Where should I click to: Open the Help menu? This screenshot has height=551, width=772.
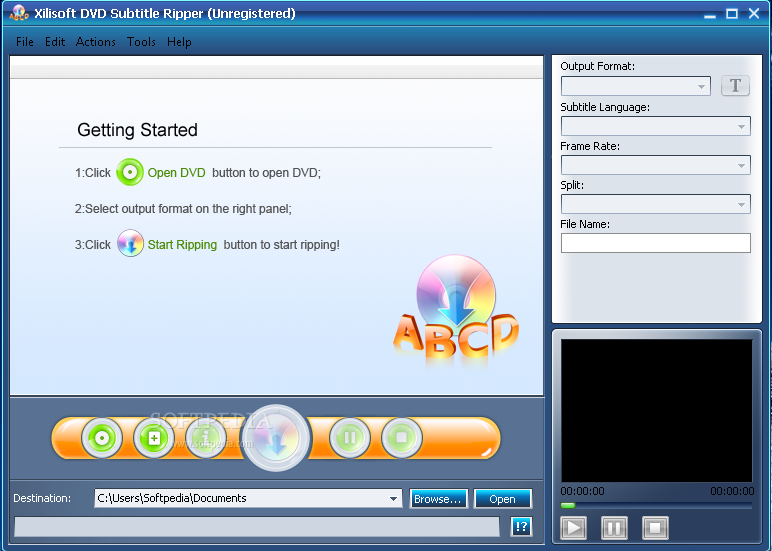tap(179, 42)
